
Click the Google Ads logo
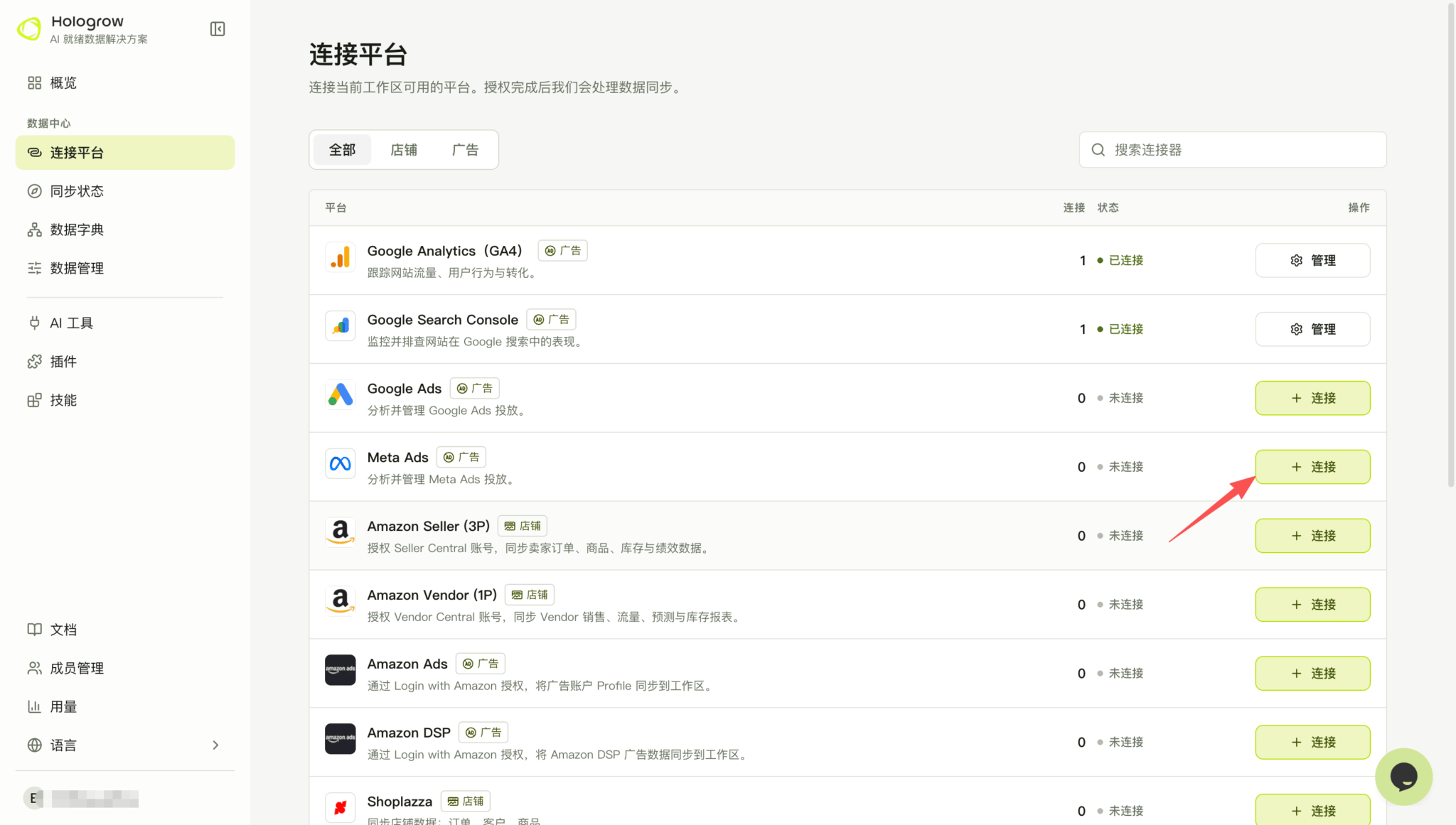pos(341,395)
